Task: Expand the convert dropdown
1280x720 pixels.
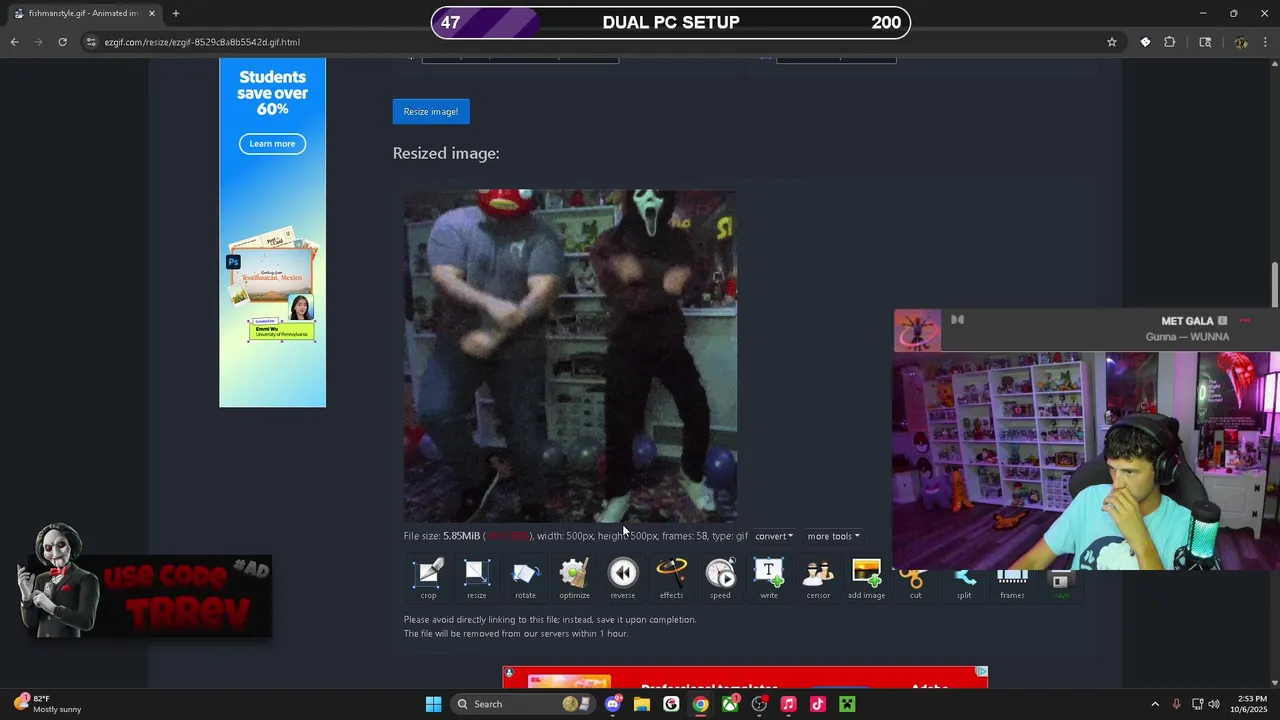Action: [774, 536]
